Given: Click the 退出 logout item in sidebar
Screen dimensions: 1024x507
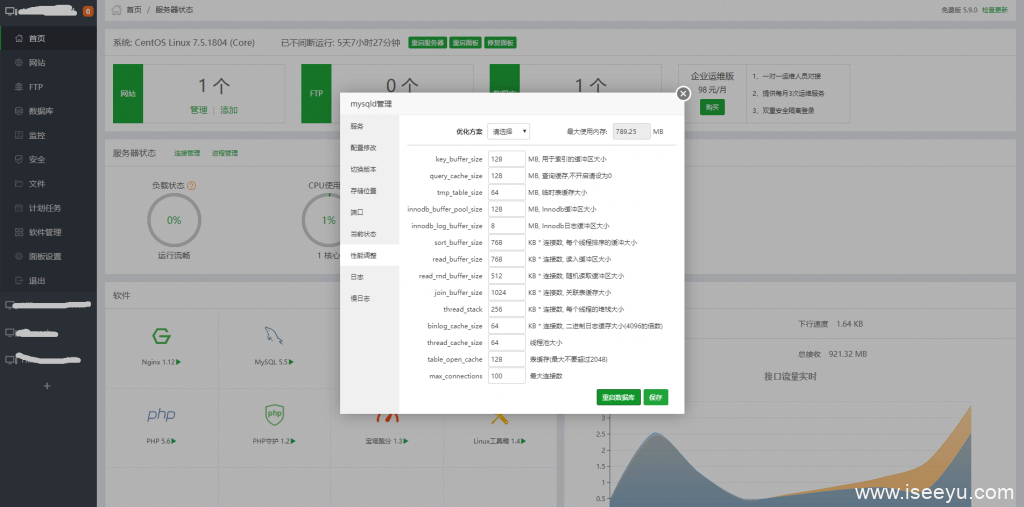Looking at the screenshot, I should pos(48,280).
